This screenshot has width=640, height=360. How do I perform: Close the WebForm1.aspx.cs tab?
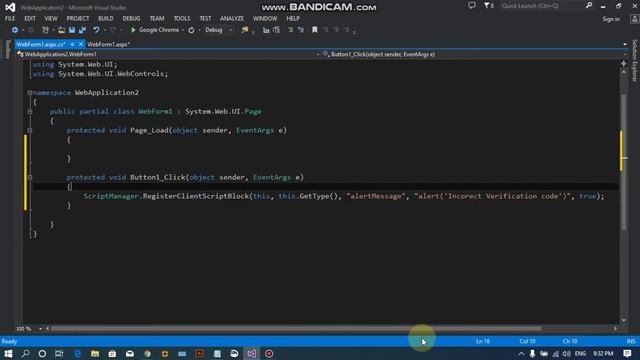tap(80, 44)
